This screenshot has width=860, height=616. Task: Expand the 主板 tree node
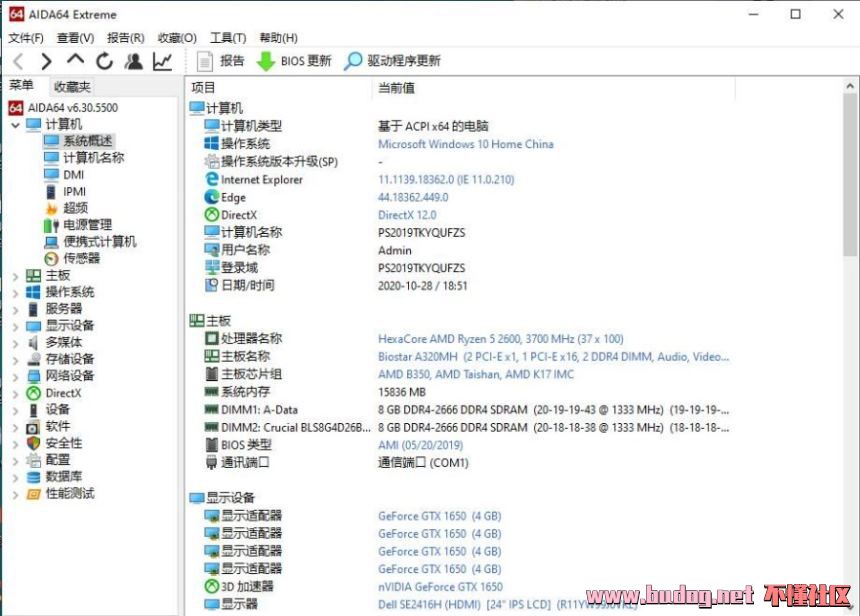click(15, 276)
